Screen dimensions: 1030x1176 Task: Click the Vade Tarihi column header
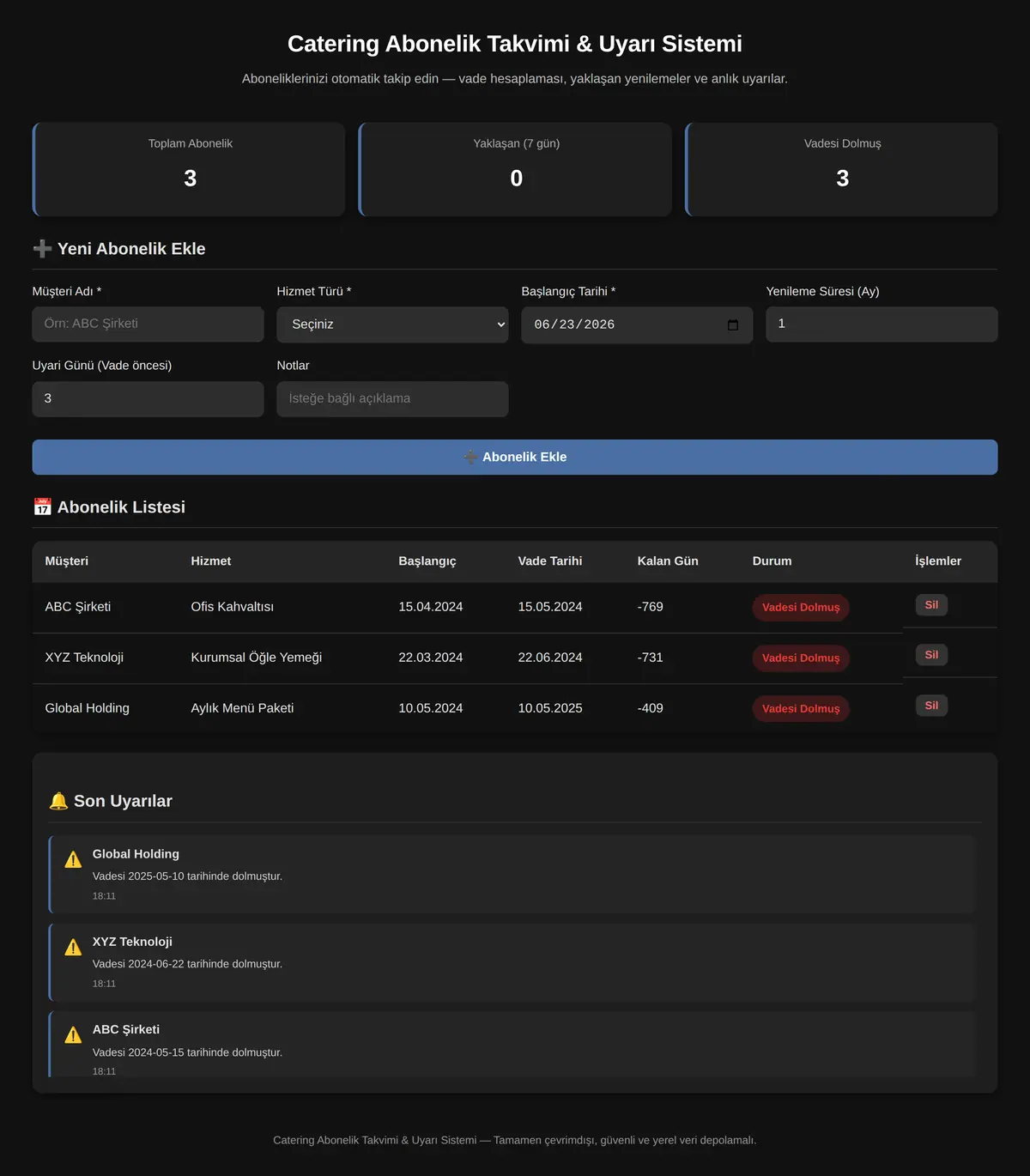tap(550, 561)
